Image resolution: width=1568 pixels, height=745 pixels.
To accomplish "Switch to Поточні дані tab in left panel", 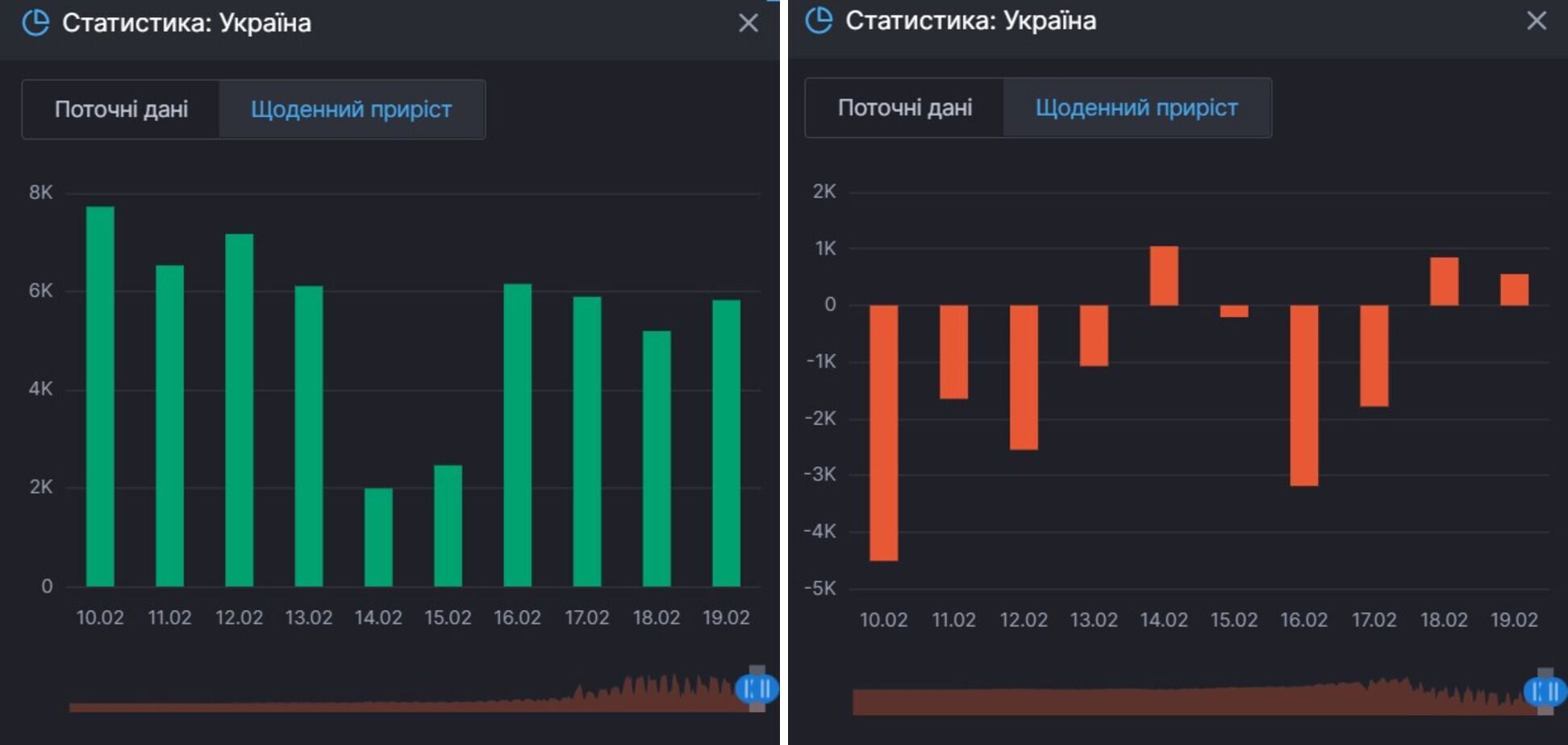I will (x=121, y=109).
